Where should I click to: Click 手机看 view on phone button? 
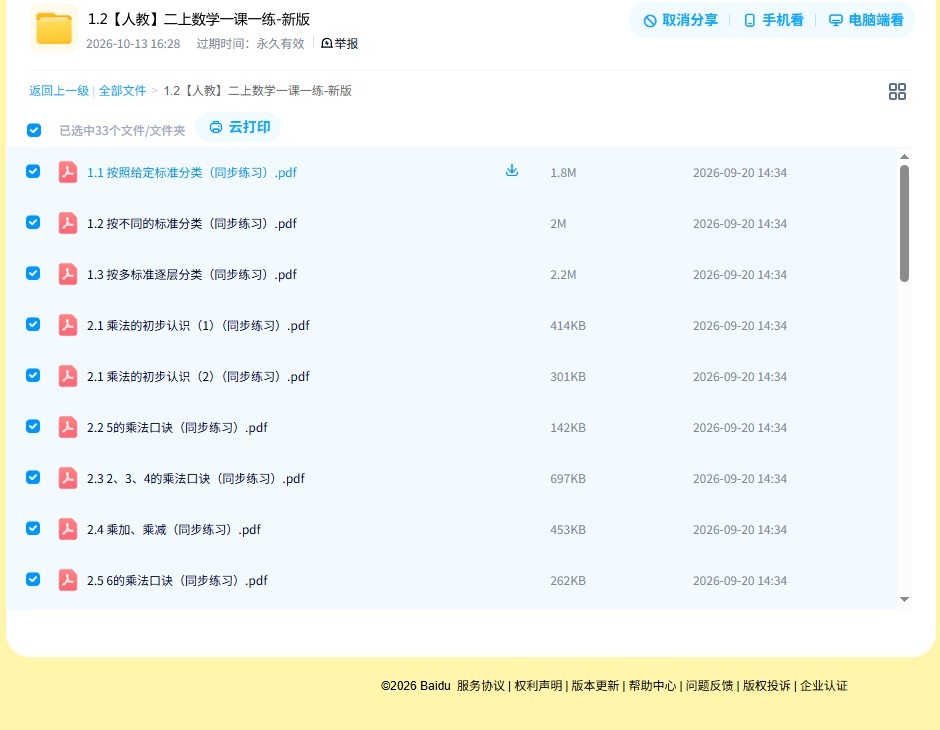coord(773,20)
